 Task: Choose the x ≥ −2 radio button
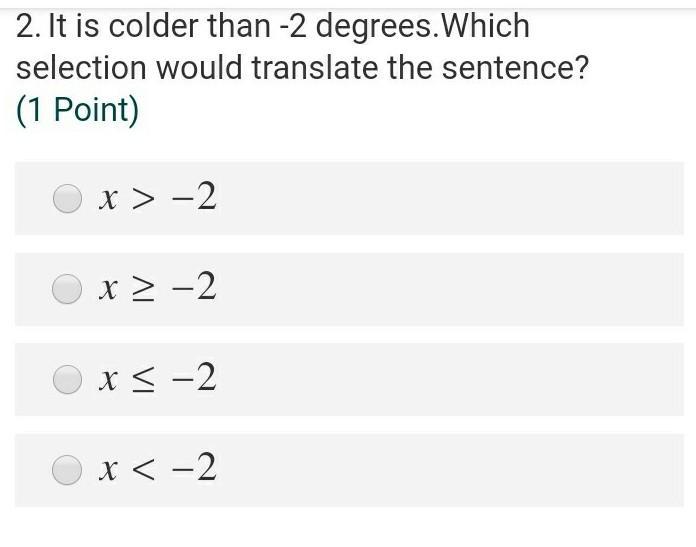coord(67,289)
